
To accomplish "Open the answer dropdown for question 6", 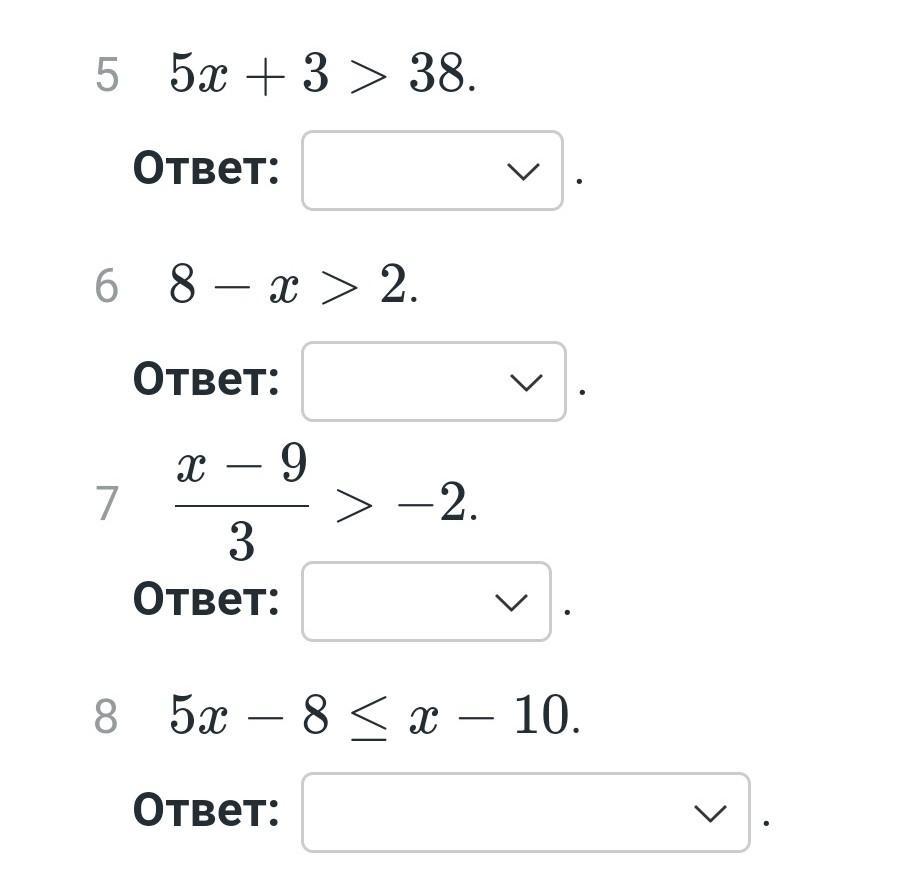I will click(x=433, y=382).
